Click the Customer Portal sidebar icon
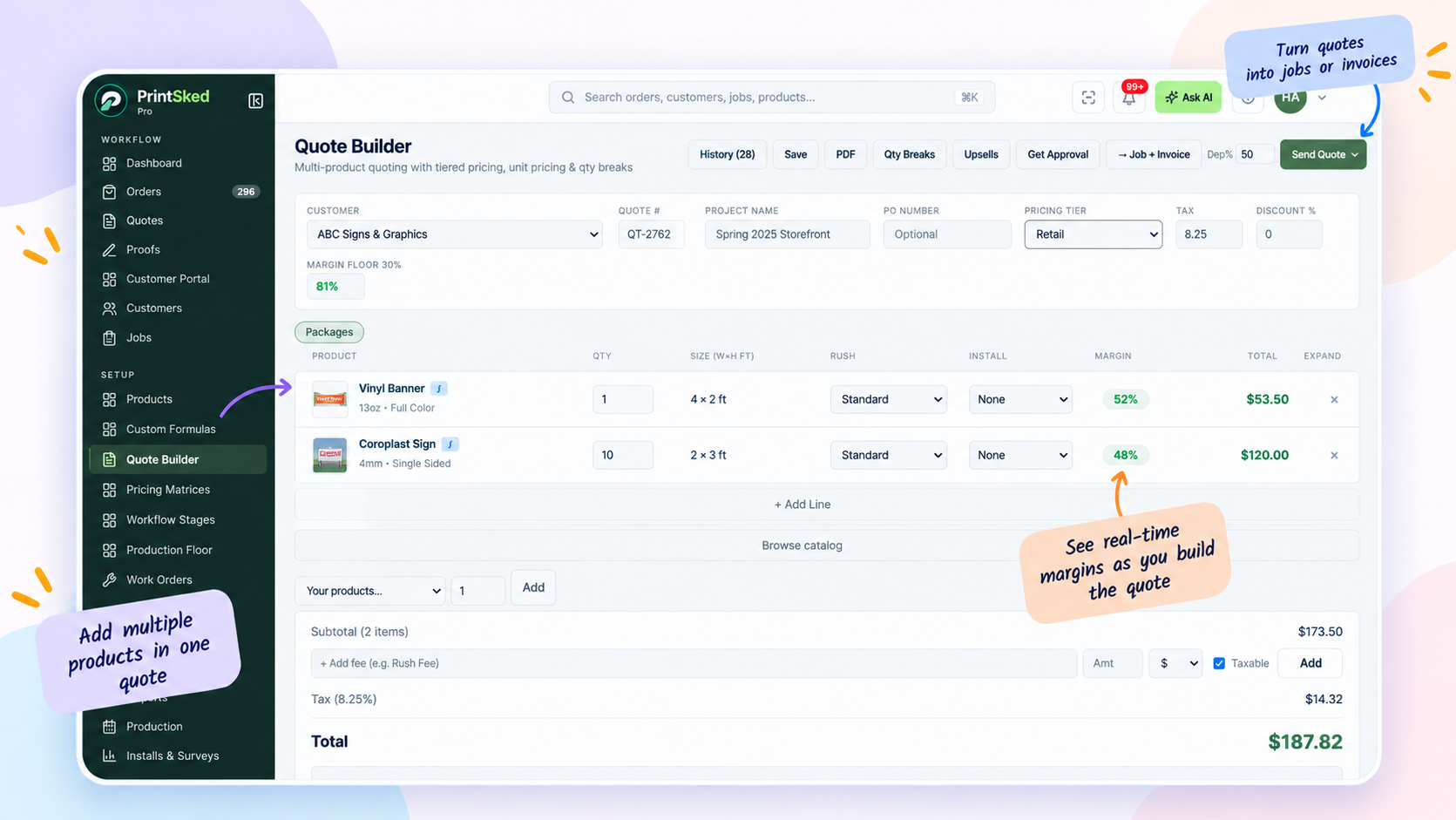The image size is (1456, 820). [109, 280]
